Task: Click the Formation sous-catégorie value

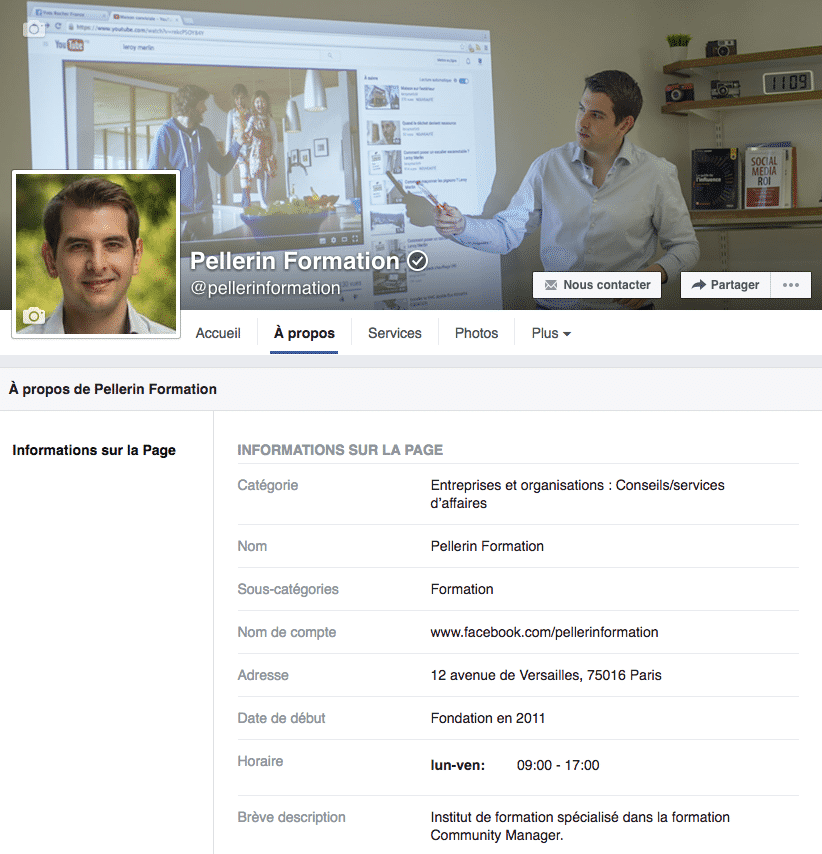Action: tap(462, 589)
